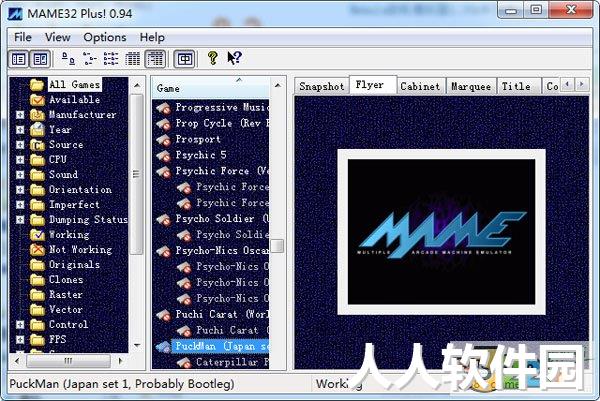Click the folder pane horizontal scrollbar thumb

pyautogui.click(x=68, y=361)
